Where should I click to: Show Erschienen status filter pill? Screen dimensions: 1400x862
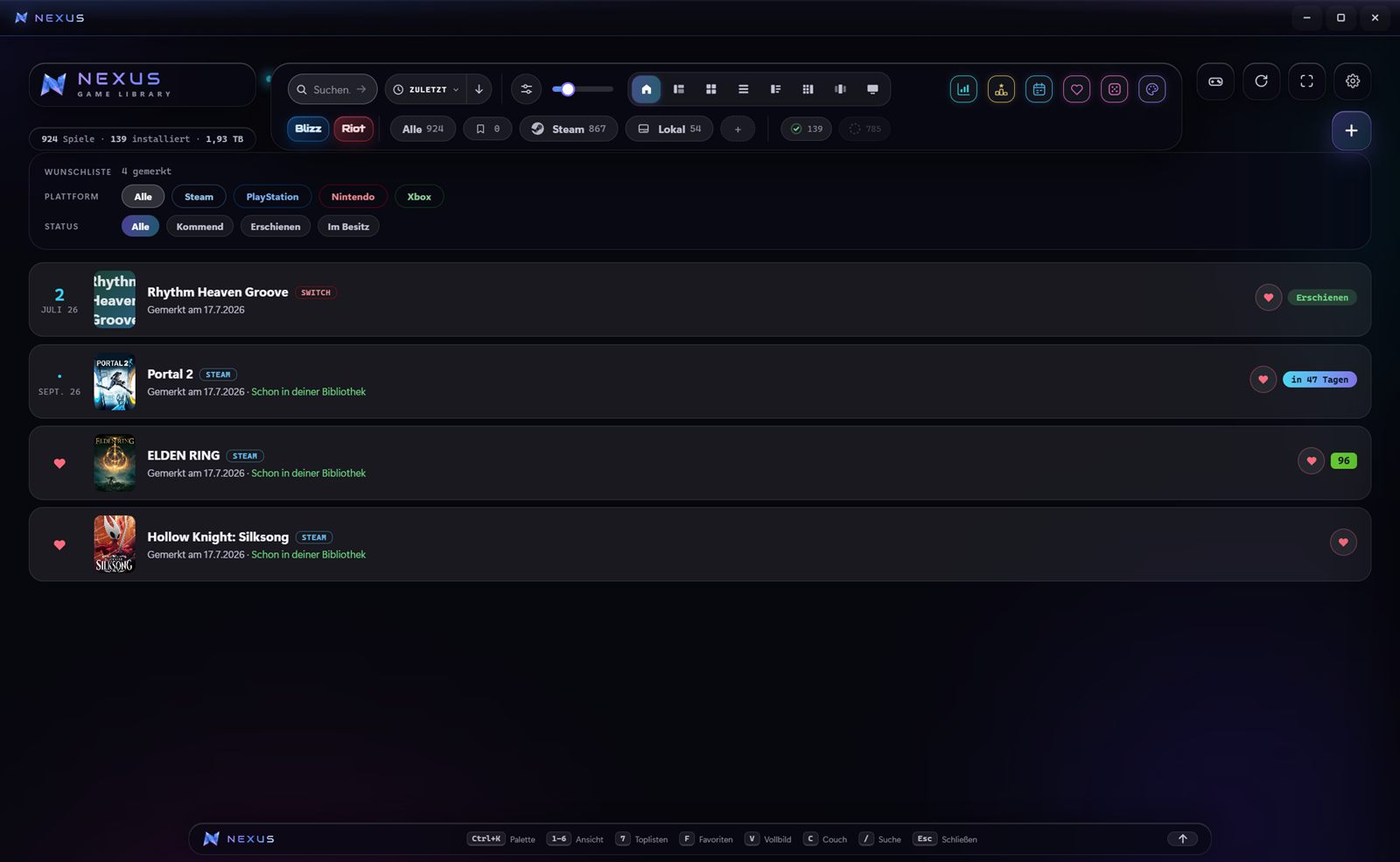[x=276, y=227]
